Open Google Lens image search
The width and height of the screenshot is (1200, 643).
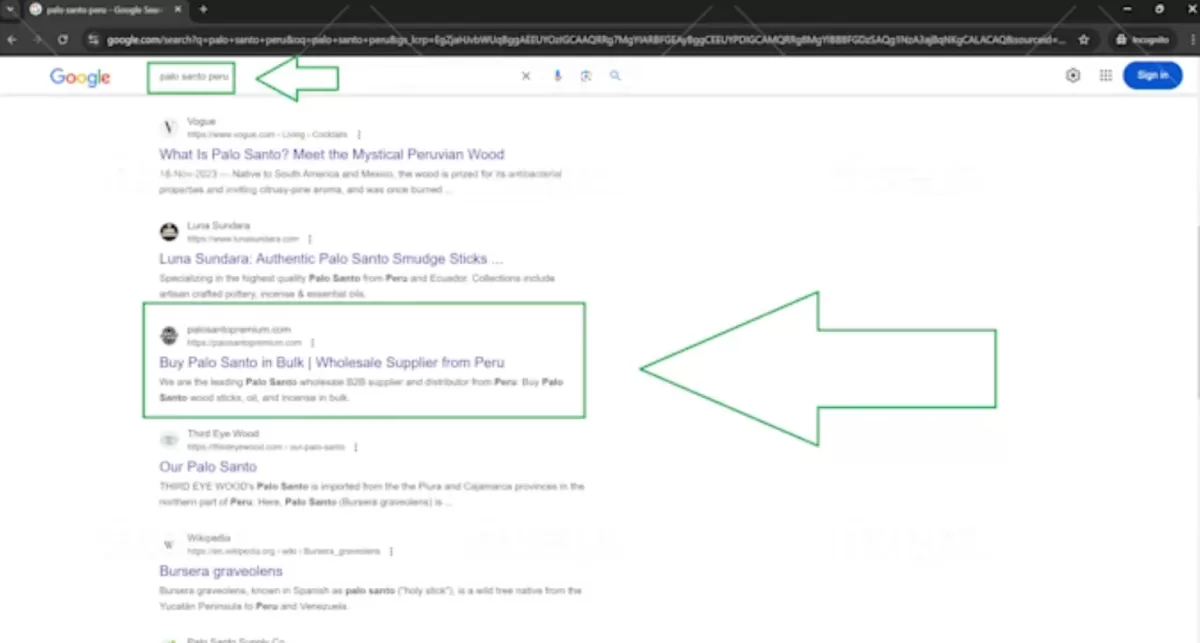point(586,76)
